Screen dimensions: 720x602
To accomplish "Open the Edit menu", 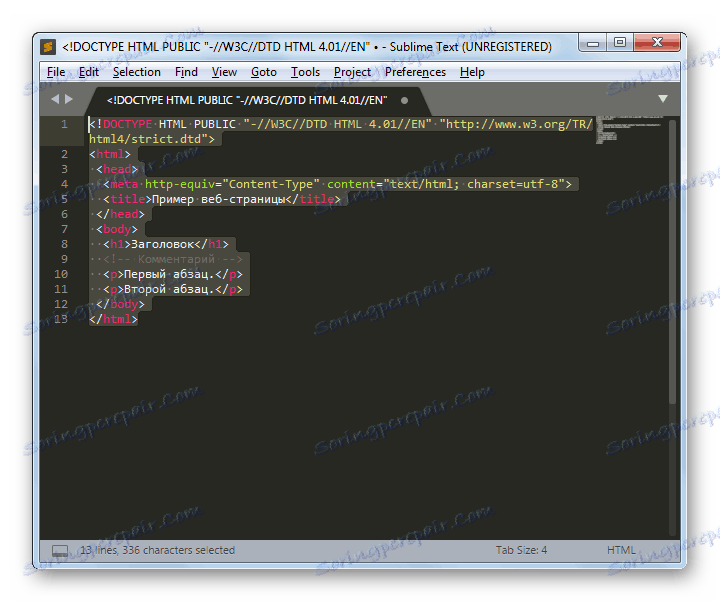I will point(89,73).
